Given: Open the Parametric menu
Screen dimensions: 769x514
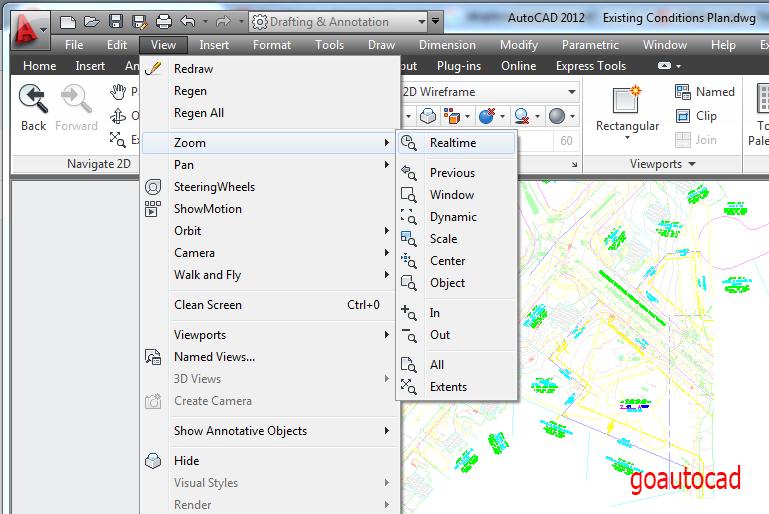Looking at the screenshot, I should point(590,45).
